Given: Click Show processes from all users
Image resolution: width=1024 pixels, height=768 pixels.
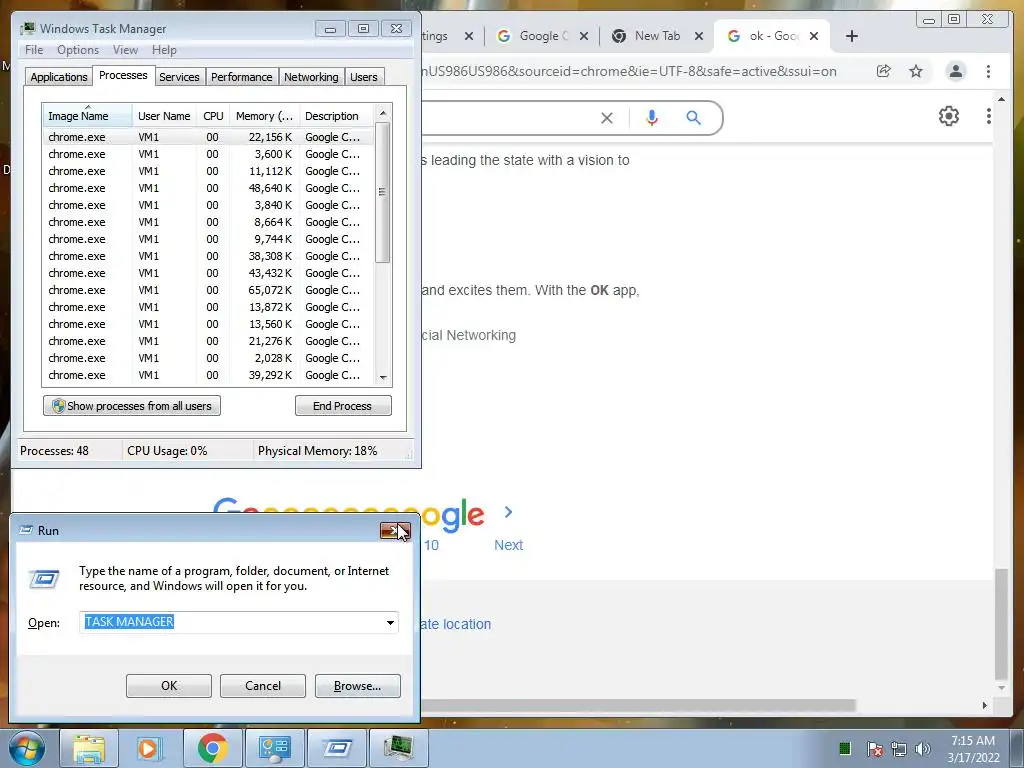Looking at the screenshot, I should tap(132, 406).
